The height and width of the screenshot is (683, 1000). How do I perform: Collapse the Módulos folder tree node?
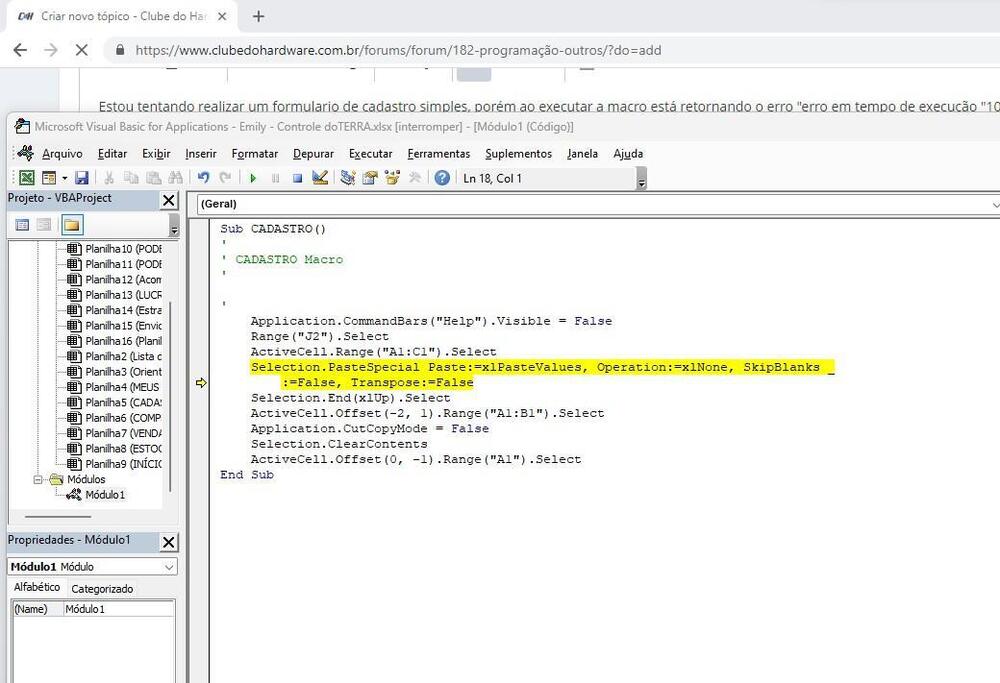coord(39,479)
